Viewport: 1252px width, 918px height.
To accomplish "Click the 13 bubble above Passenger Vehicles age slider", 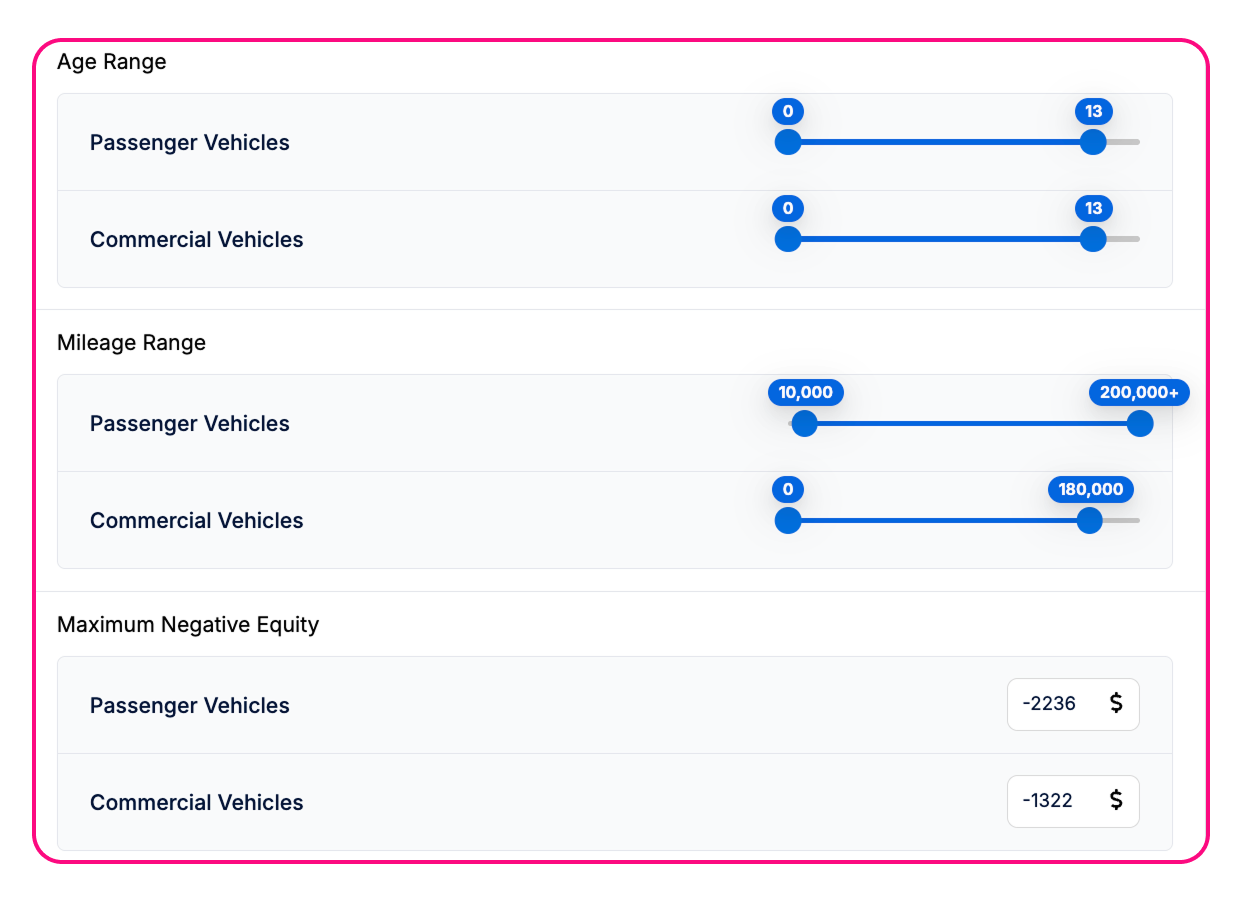I will tap(1093, 112).
